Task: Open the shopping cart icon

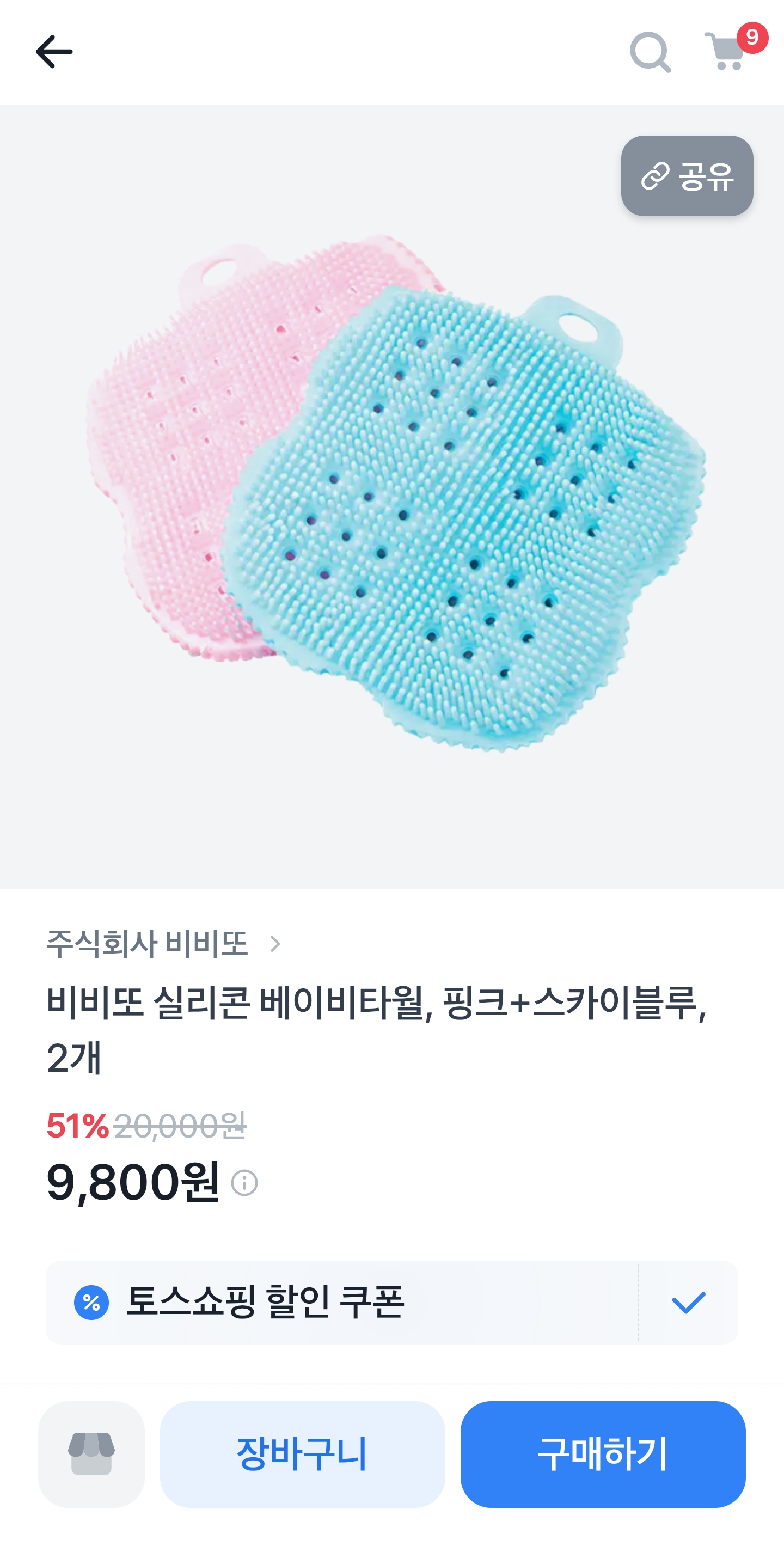Action: [725, 53]
